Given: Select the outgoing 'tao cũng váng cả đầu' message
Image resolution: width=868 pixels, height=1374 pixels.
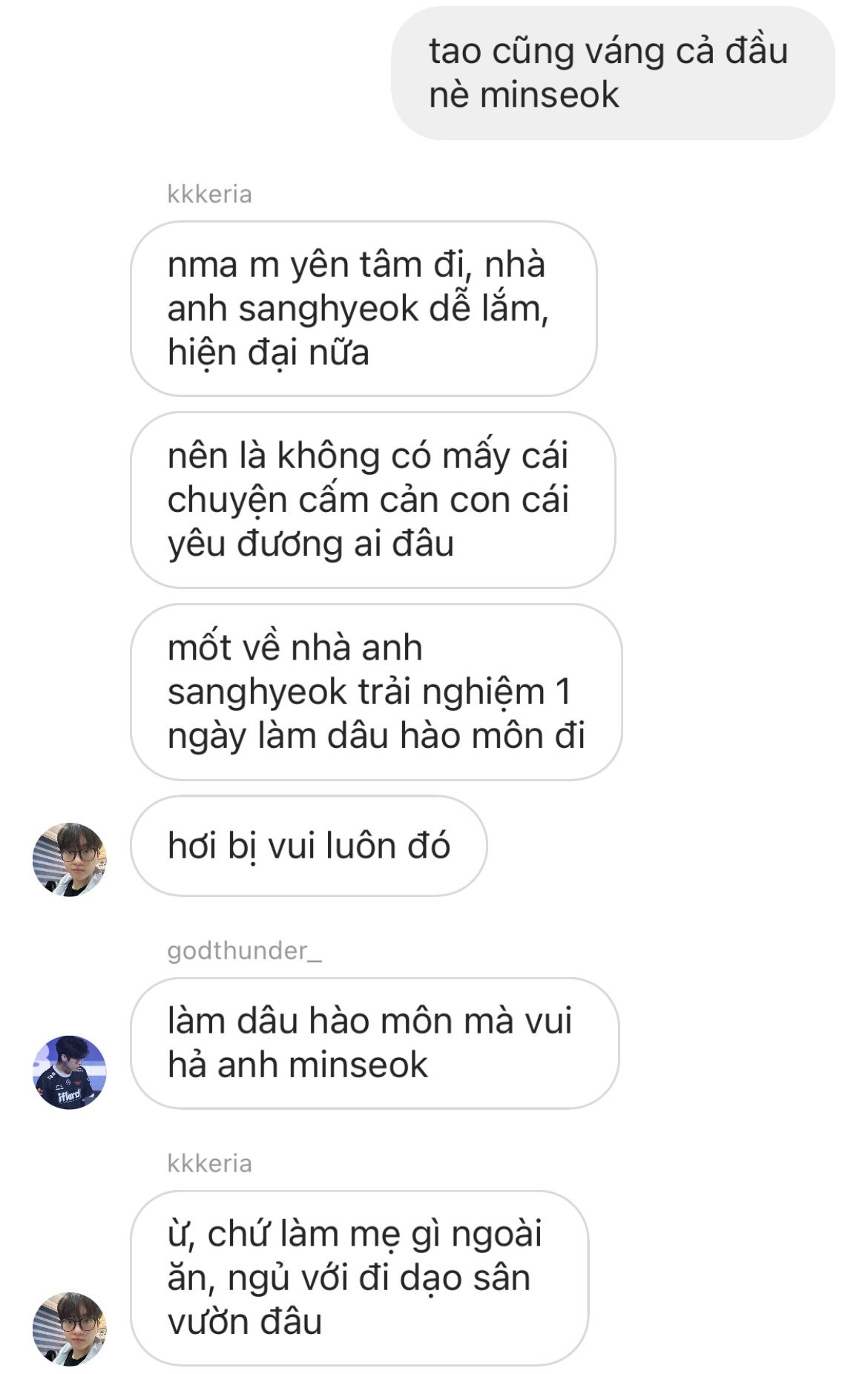Looking at the screenshot, I should click(x=613, y=73).
